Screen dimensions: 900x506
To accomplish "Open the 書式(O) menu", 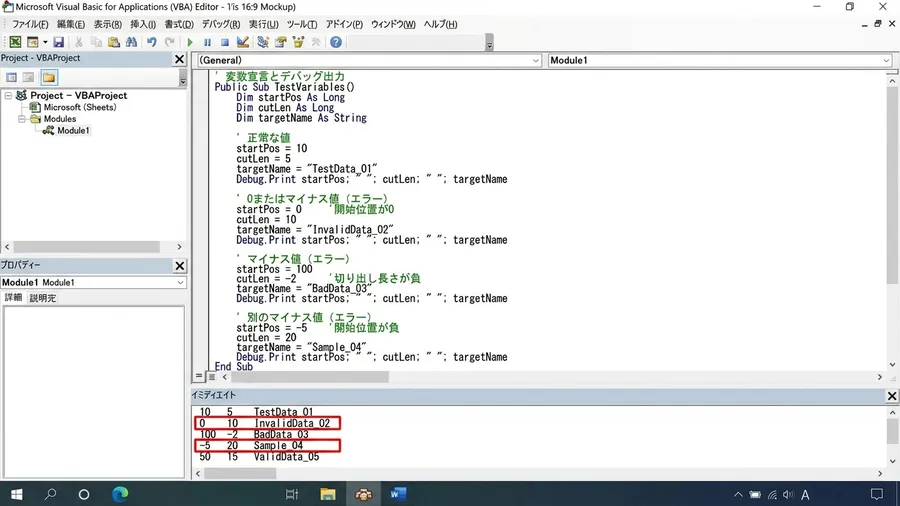I will [179, 24].
